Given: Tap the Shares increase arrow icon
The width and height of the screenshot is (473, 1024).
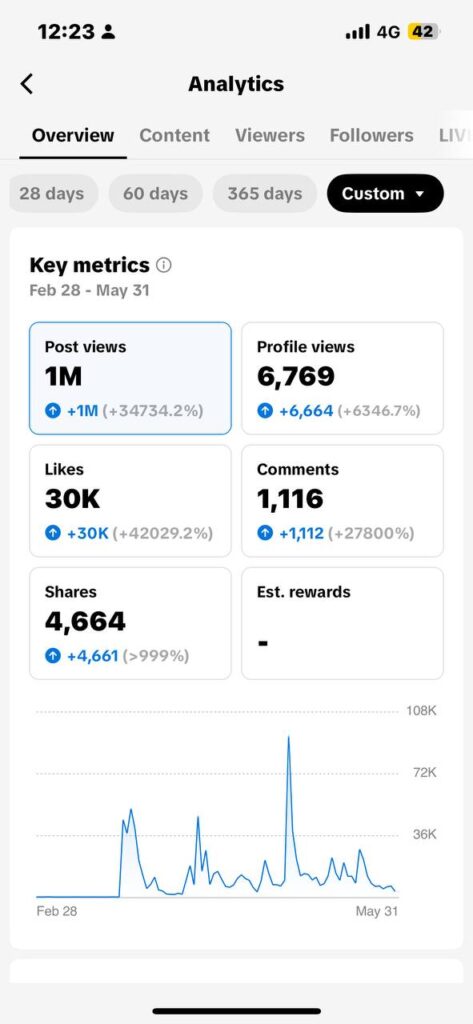Looking at the screenshot, I should (52, 655).
